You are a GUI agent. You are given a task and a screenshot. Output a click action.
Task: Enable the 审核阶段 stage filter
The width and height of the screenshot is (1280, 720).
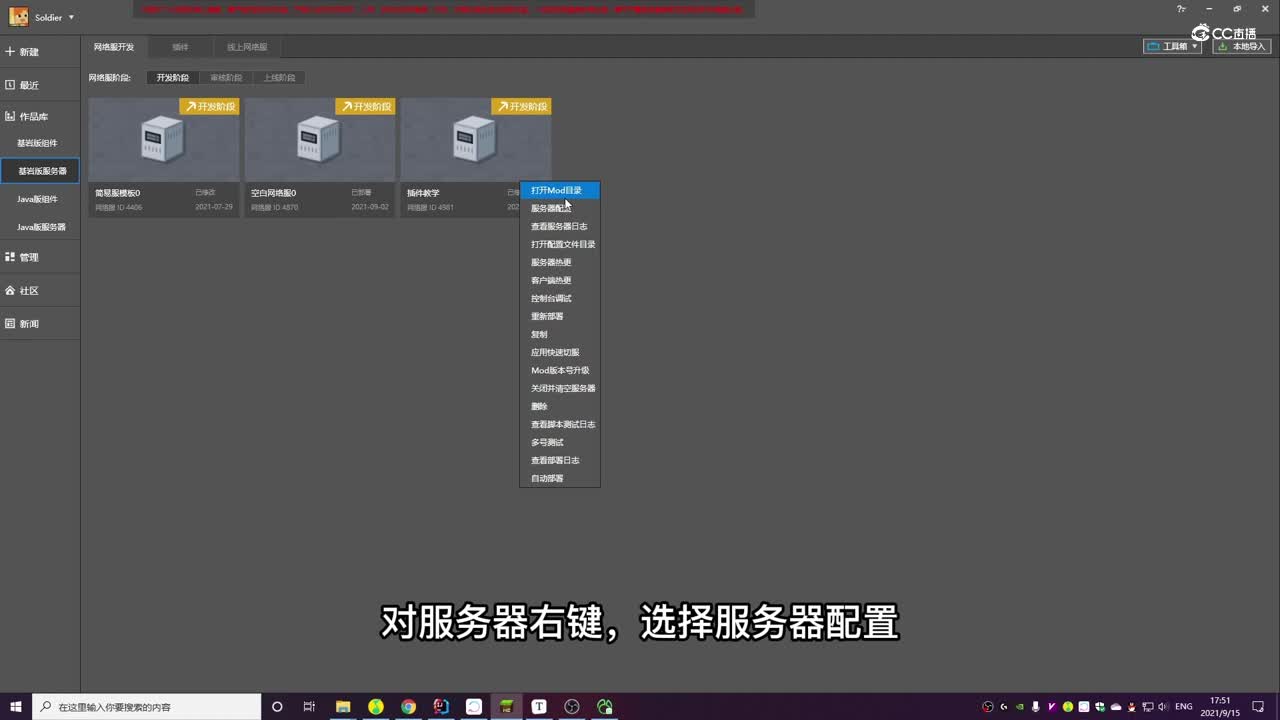226,77
